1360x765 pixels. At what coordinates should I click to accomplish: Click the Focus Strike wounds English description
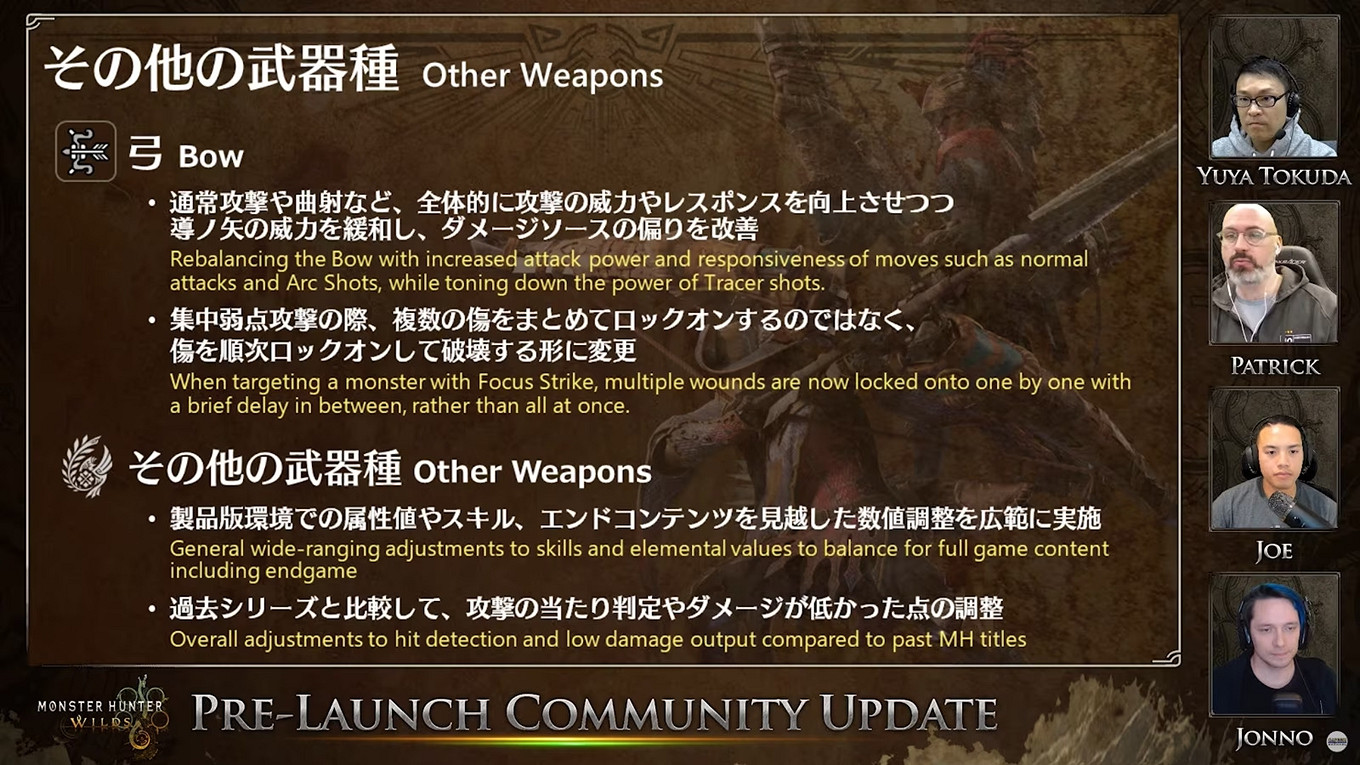coord(650,393)
